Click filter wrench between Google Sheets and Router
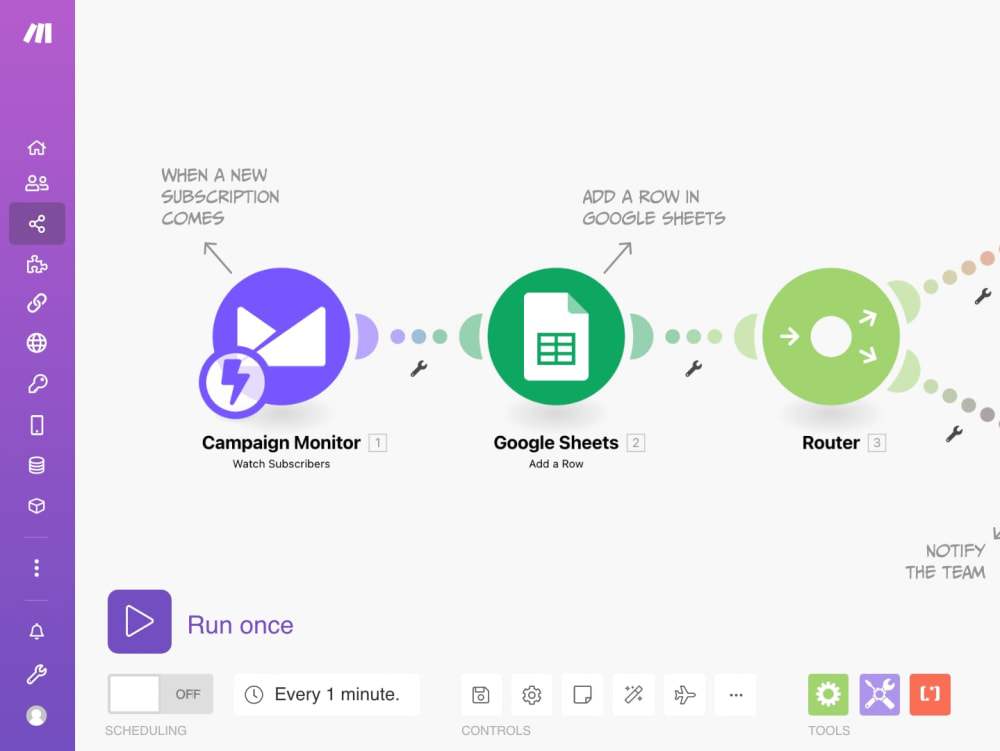The image size is (1000, 751). tap(693, 368)
